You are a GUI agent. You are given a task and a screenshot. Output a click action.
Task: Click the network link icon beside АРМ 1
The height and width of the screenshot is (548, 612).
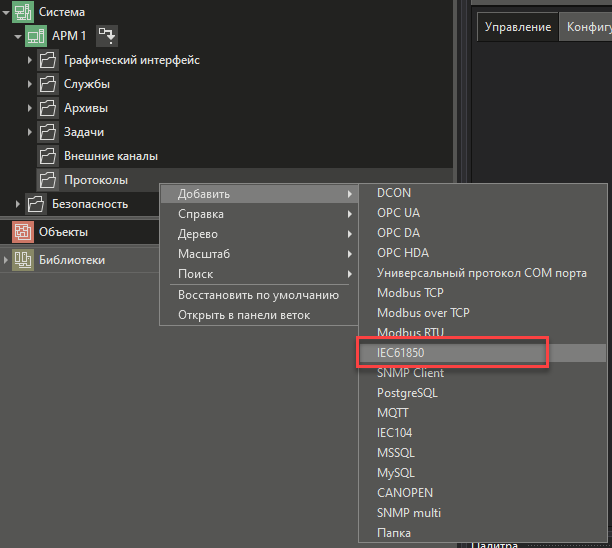coord(106,36)
